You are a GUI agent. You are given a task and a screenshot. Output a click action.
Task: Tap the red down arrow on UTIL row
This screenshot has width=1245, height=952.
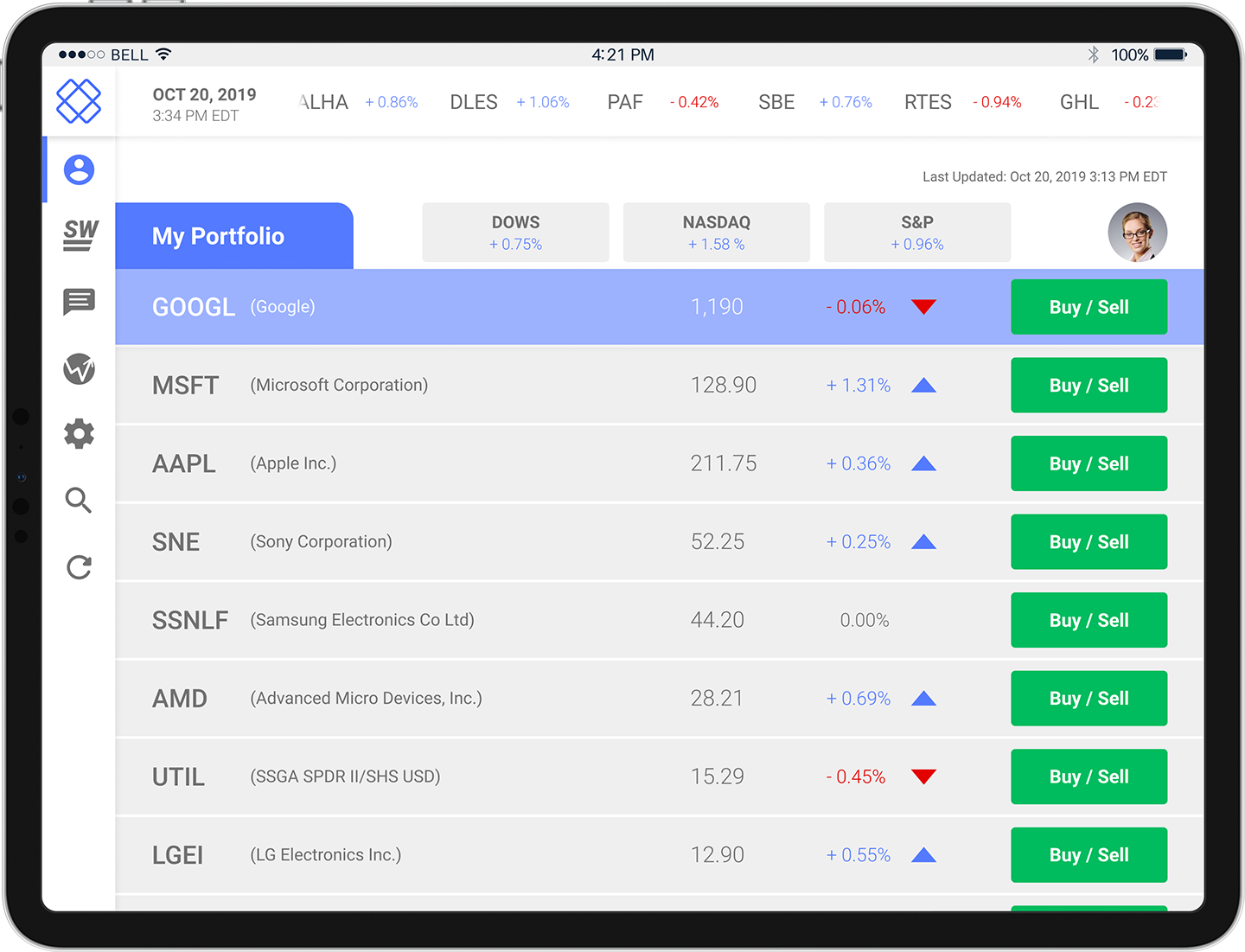point(923,776)
